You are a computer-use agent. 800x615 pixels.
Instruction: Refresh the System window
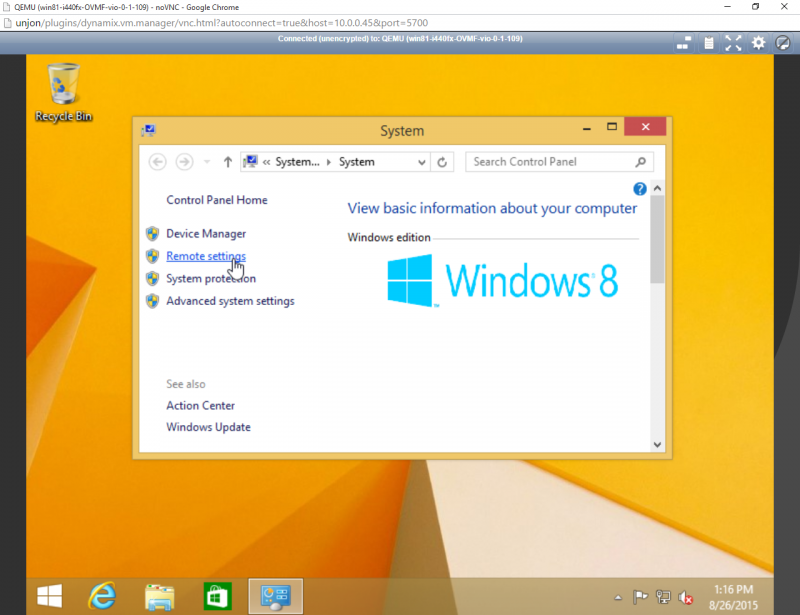click(441, 162)
